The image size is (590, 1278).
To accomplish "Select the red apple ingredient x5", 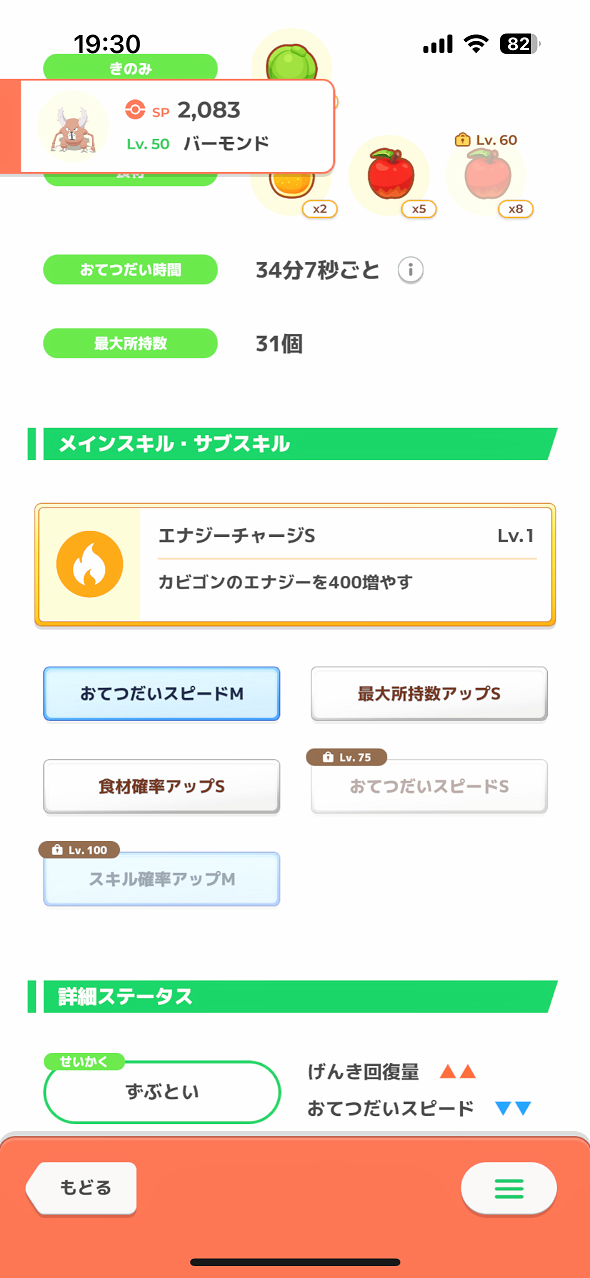I will click(389, 177).
